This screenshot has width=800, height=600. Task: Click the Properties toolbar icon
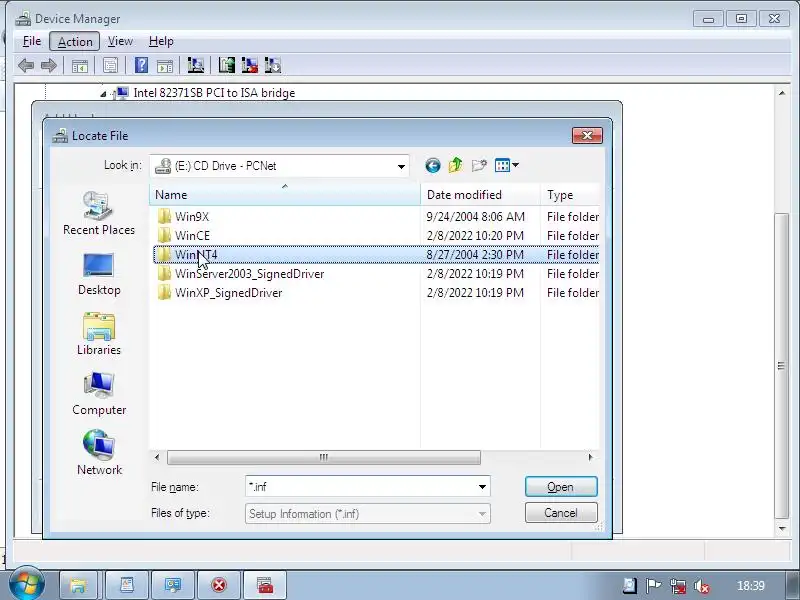click(110, 66)
